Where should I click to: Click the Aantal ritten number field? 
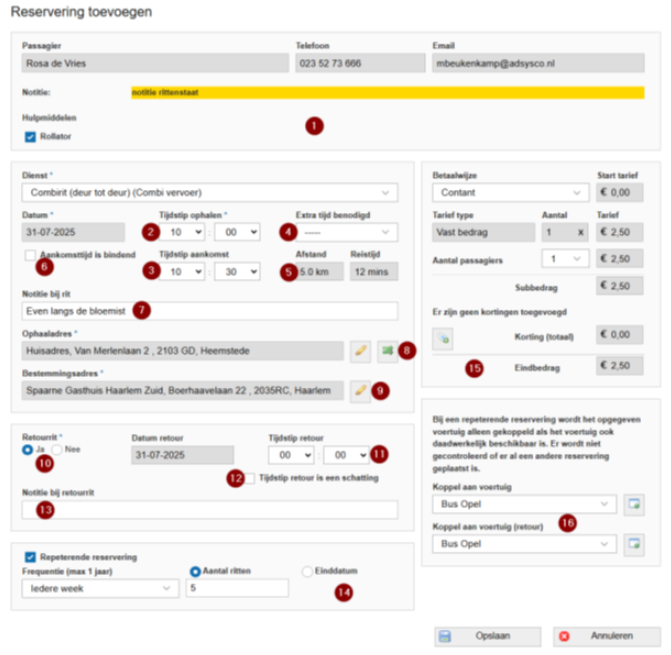pyautogui.click(x=238, y=588)
